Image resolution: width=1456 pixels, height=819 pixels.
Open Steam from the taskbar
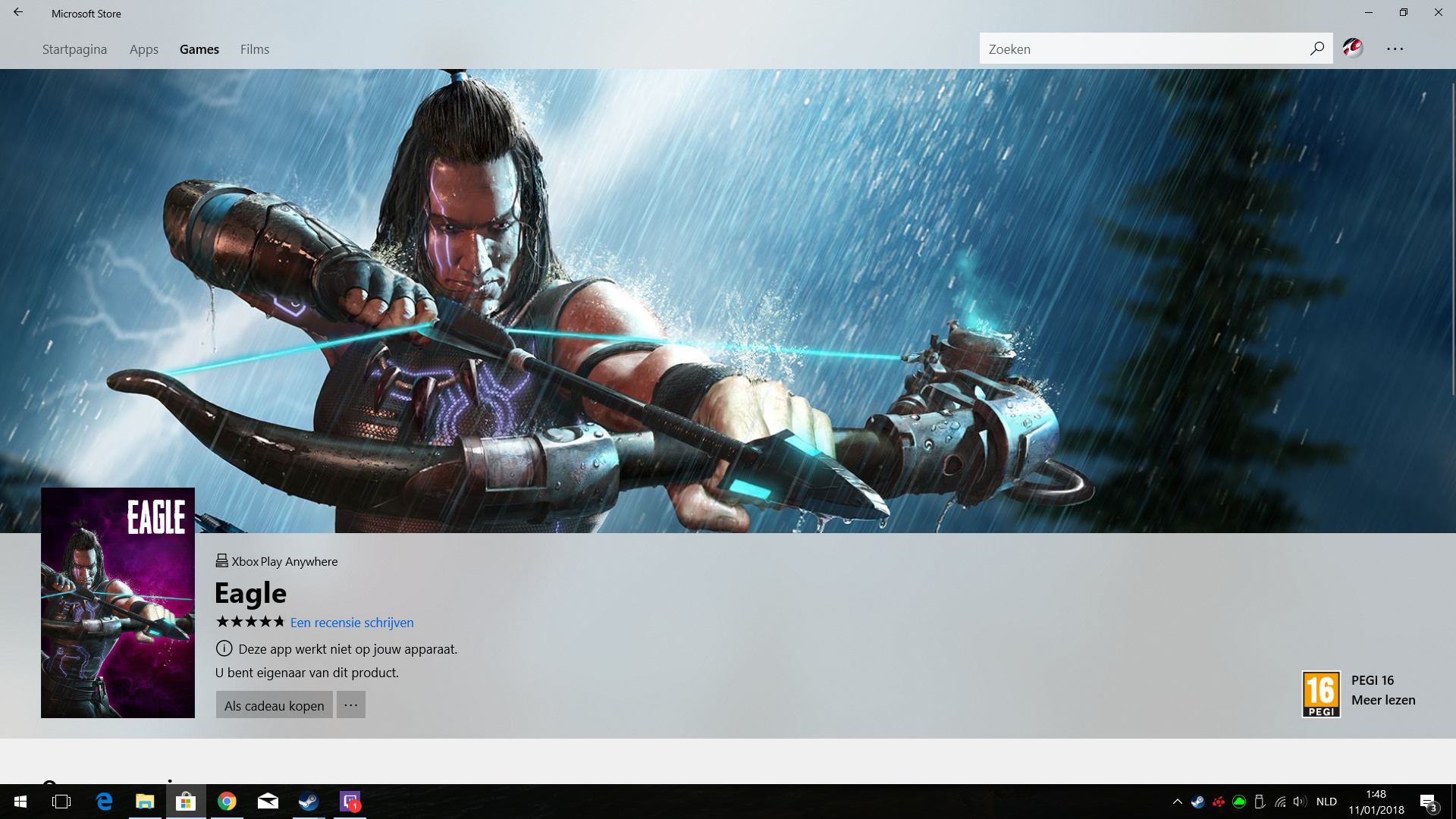[309, 802]
